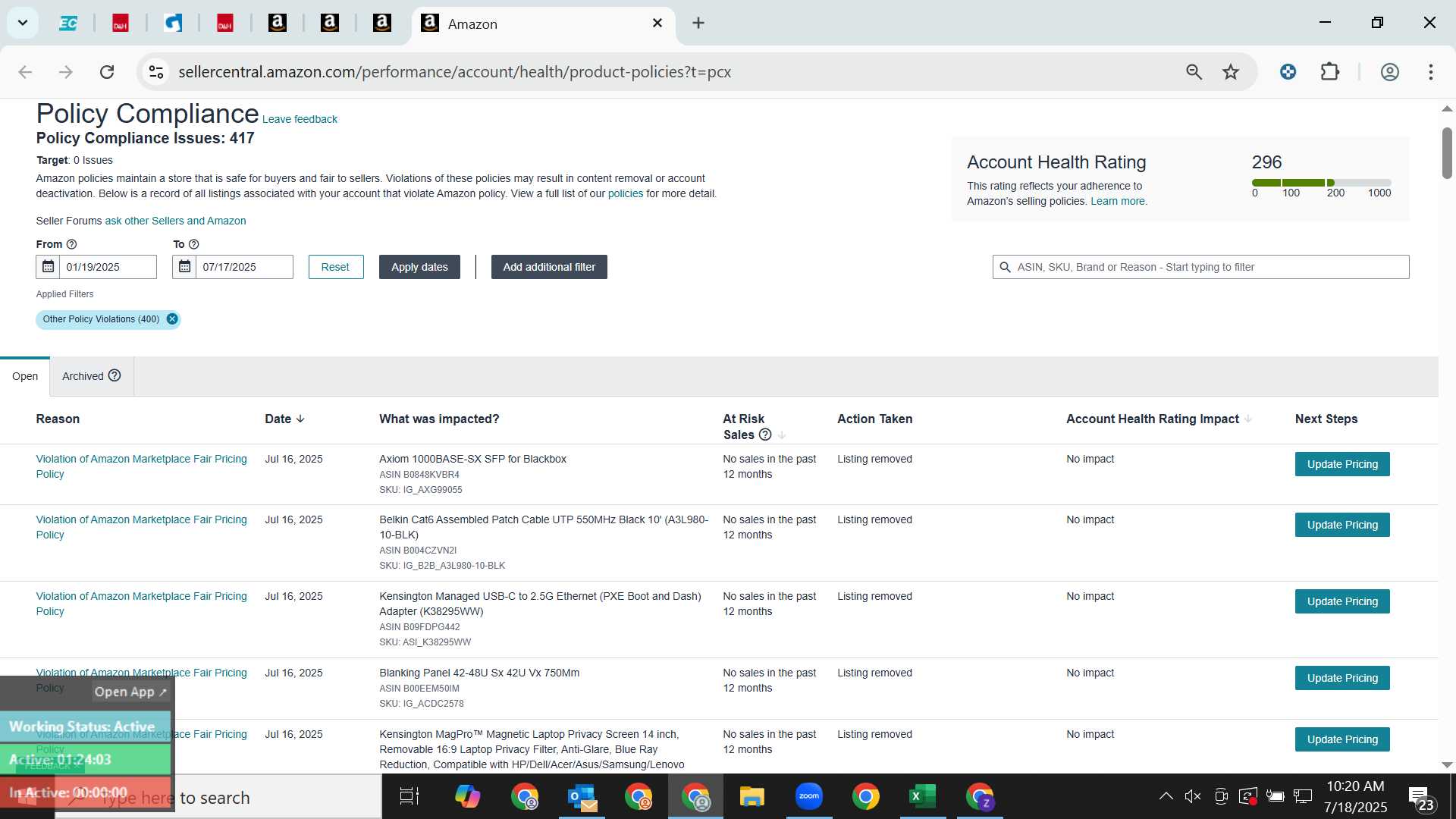This screenshot has width=1456, height=819.
Task: Click Add additional filter button
Action: pos(549,267)
